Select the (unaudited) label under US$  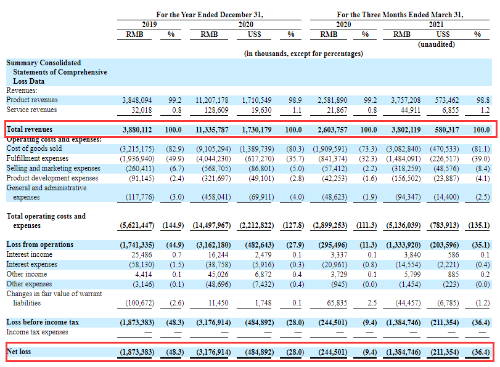coord(436,44)
